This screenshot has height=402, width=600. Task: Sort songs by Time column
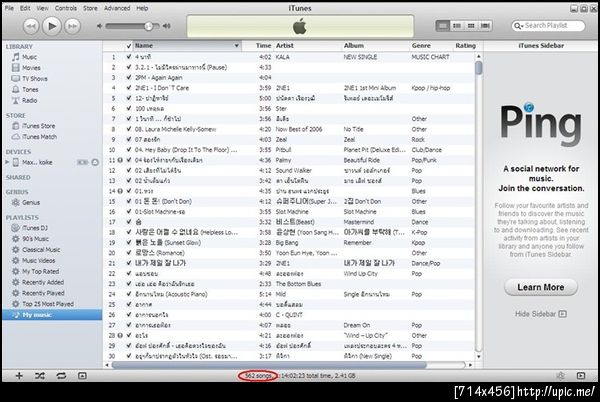pyautogui.click(x=263, y=46)
